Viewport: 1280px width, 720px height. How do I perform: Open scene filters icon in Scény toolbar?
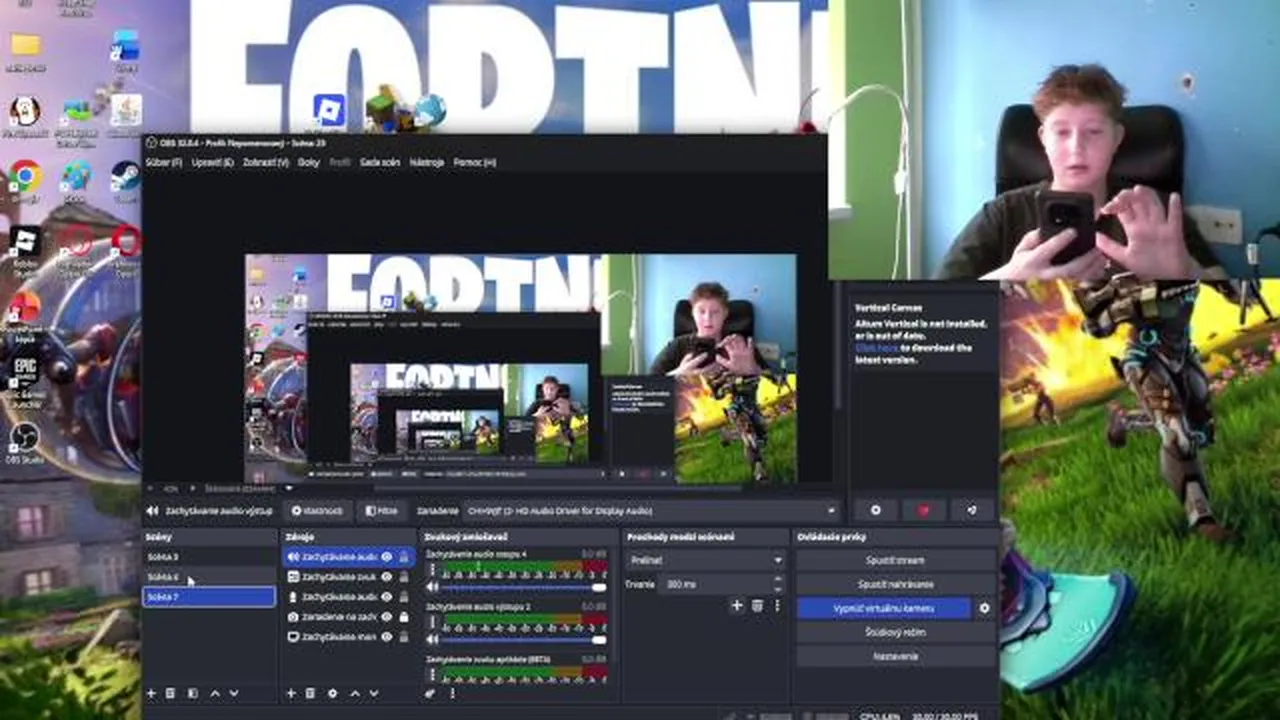click(192, 693)
